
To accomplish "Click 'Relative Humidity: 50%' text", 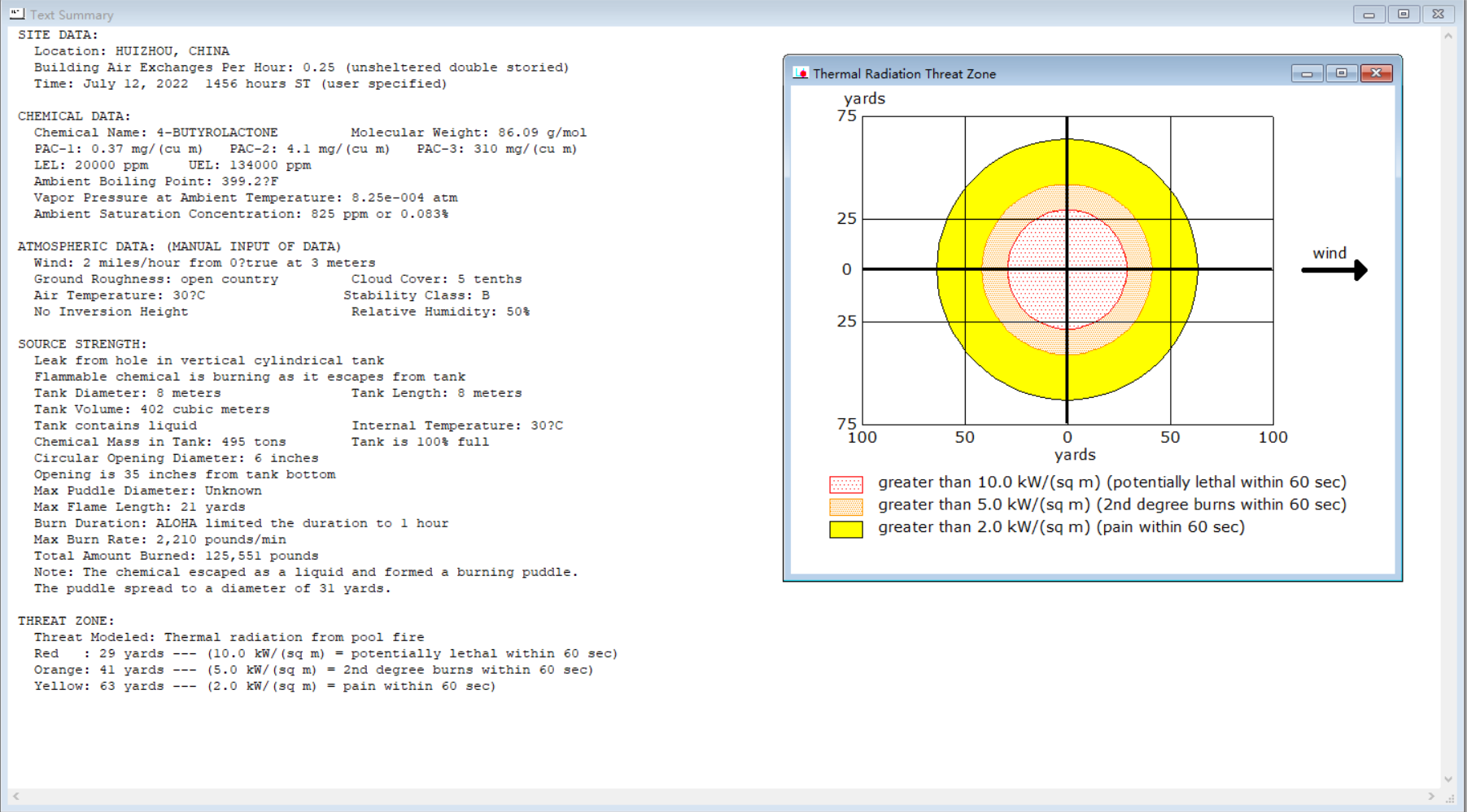I will tap(440, 312).
